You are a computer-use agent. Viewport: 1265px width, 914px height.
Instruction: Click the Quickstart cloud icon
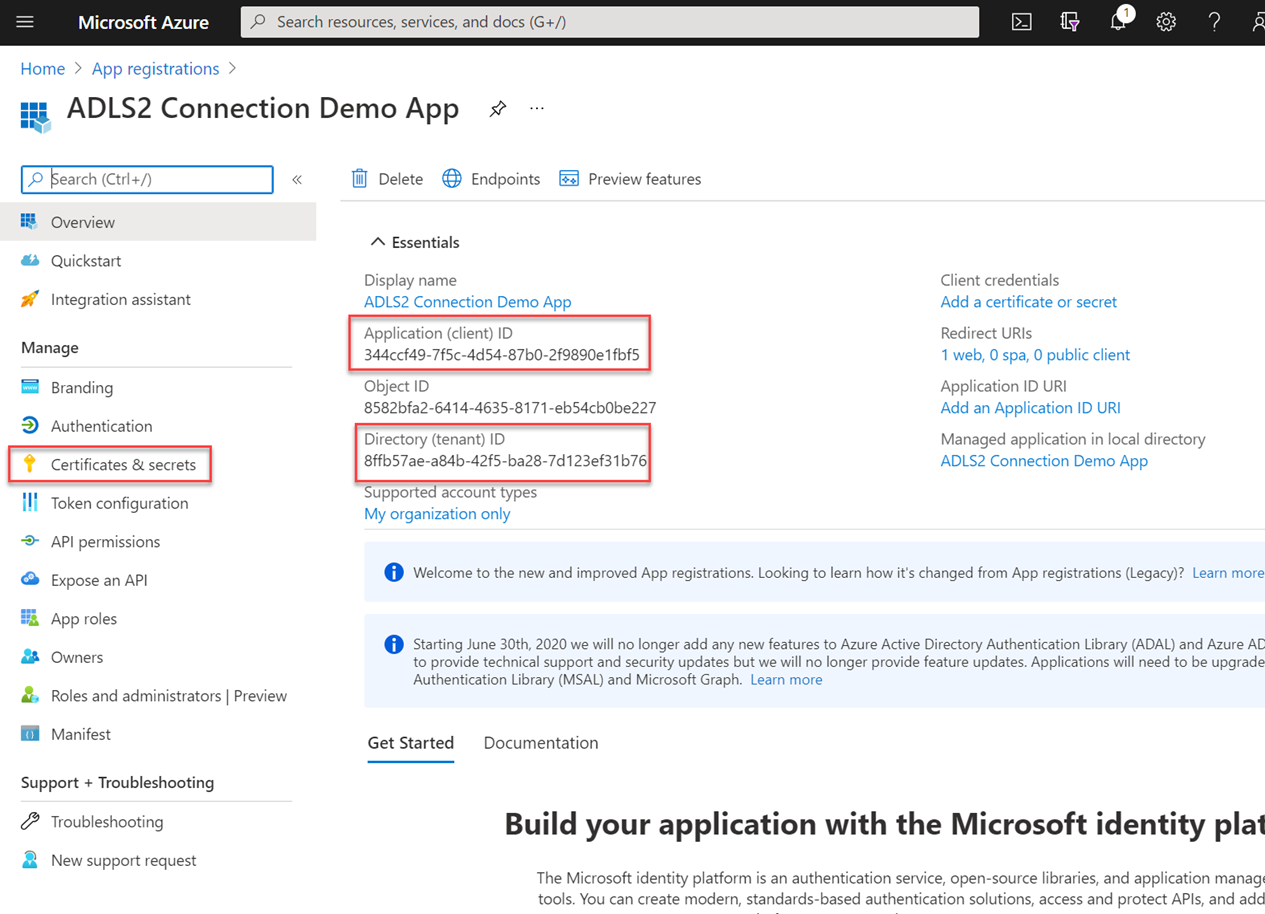30,260
